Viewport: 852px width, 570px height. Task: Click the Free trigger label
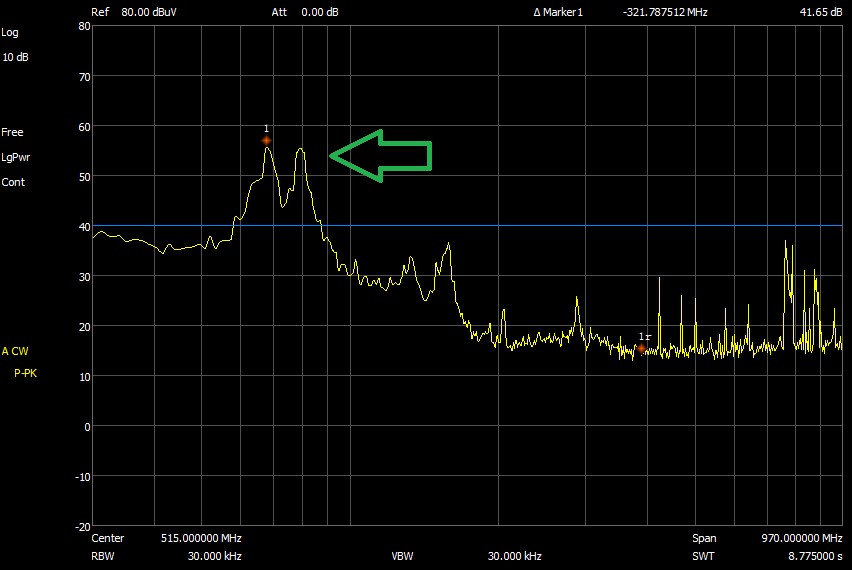[12, 132]
